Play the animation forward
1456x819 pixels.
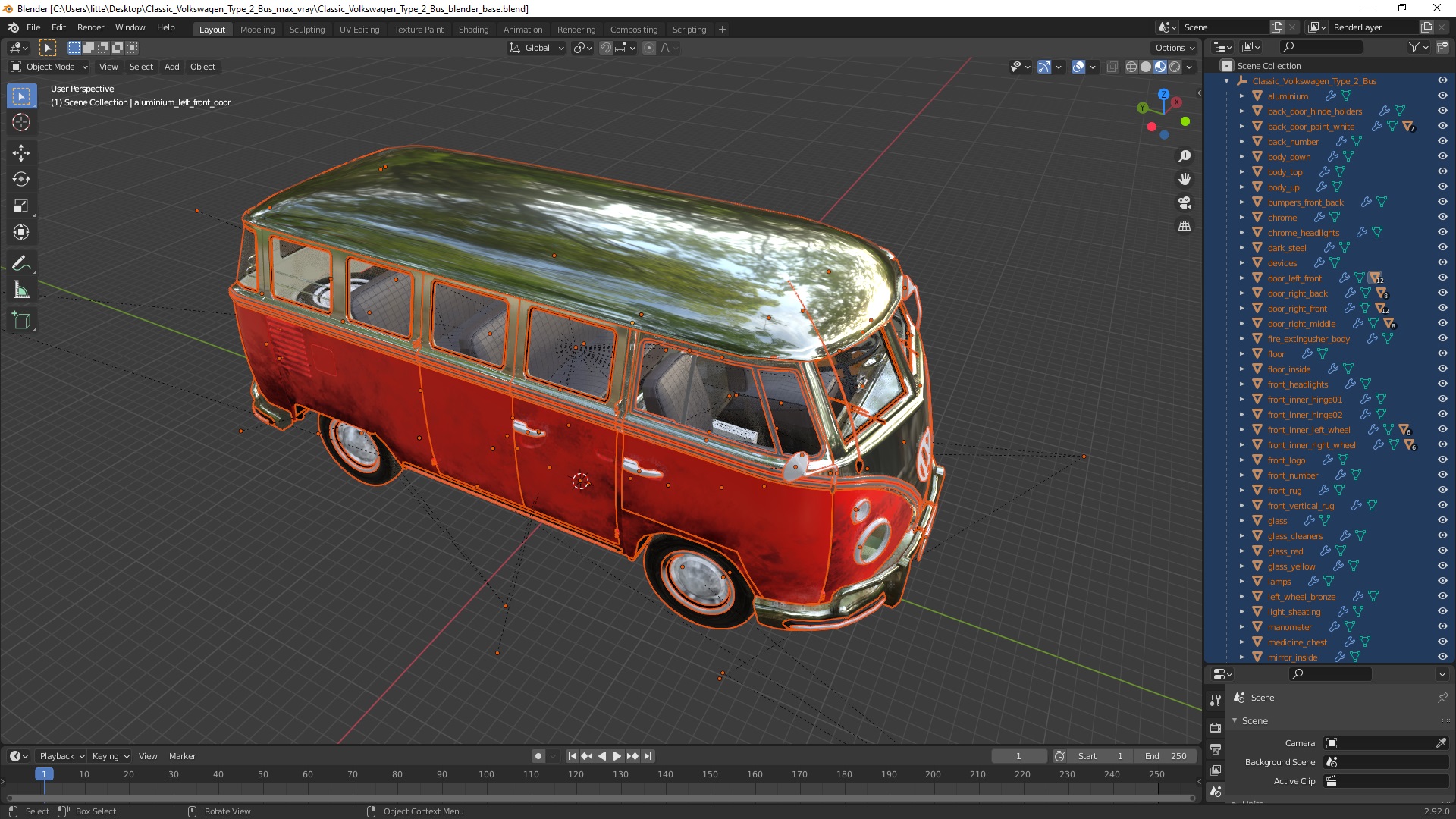pos(617,756)
